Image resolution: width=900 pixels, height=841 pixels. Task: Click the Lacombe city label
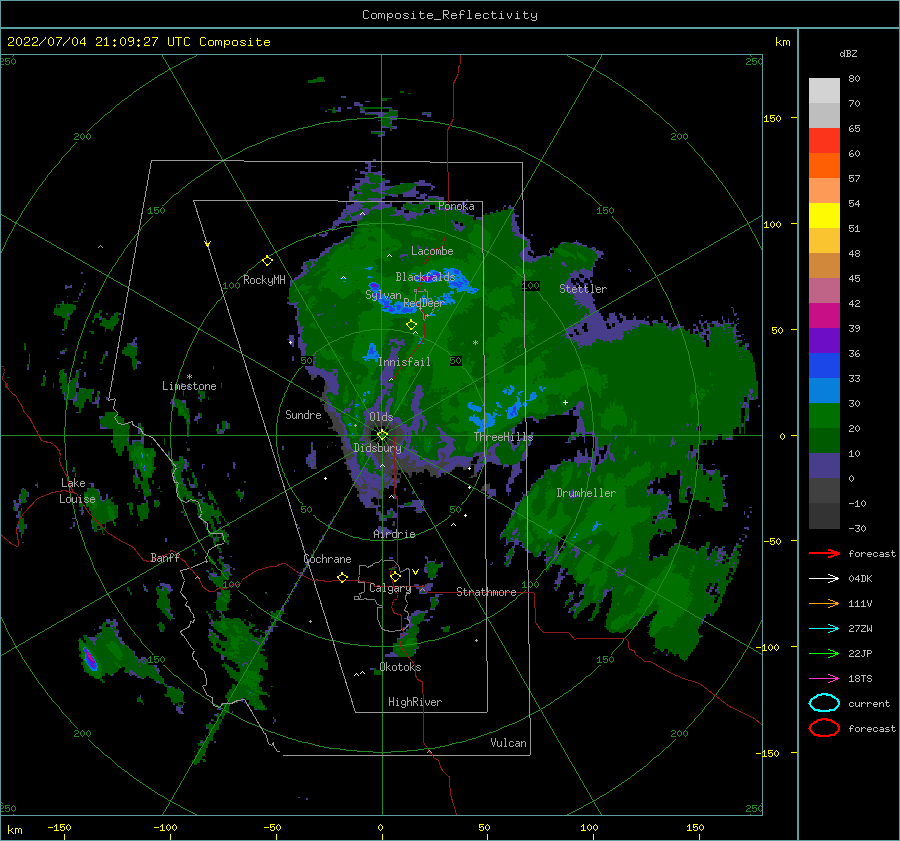coord(432,251)
